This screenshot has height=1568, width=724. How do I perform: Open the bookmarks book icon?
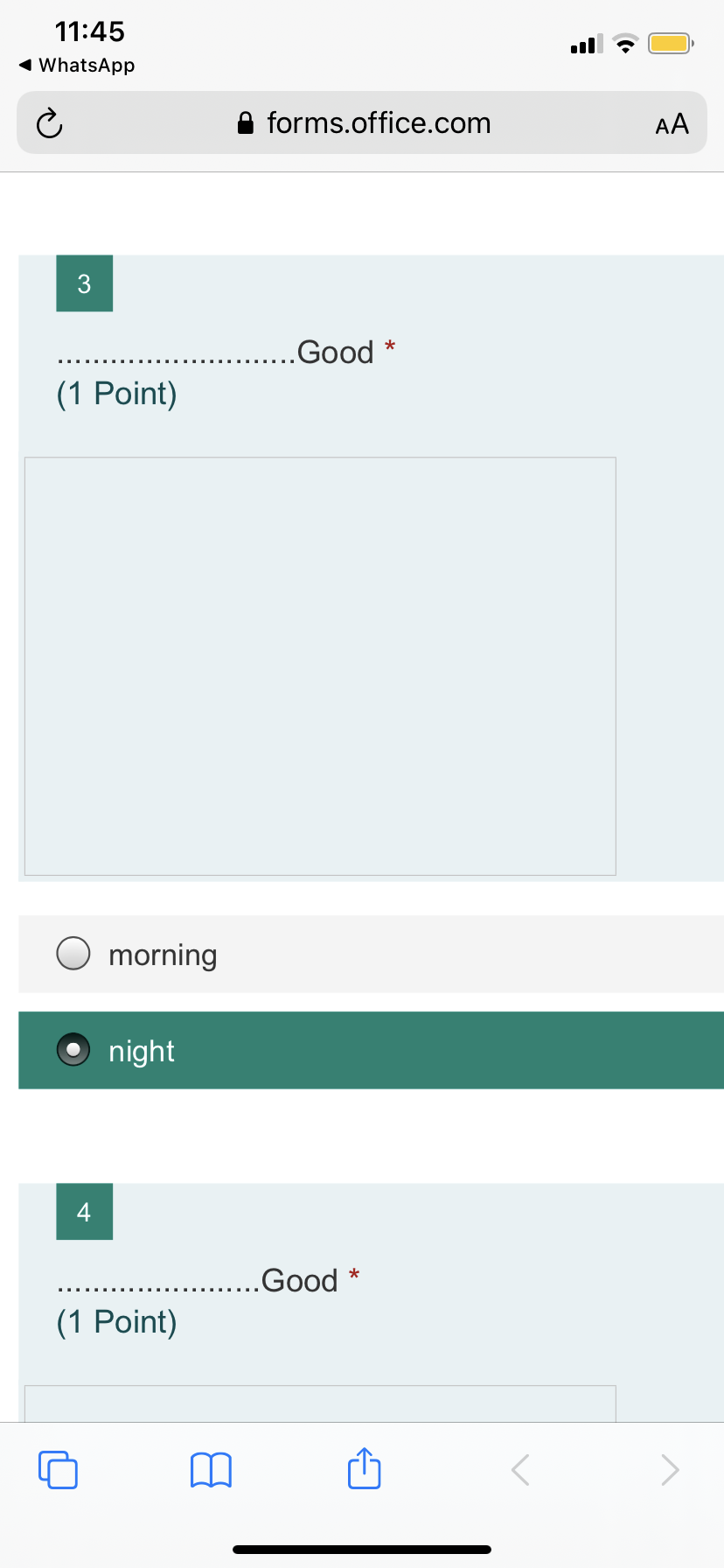tap(211, 1469)
